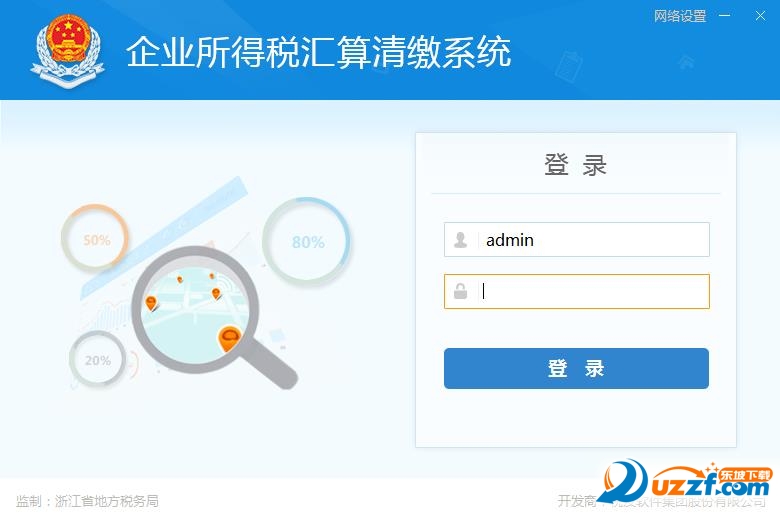Click the user avatar icon in username field
Viewport: 780px width, 520px height.
coord(461,240)
